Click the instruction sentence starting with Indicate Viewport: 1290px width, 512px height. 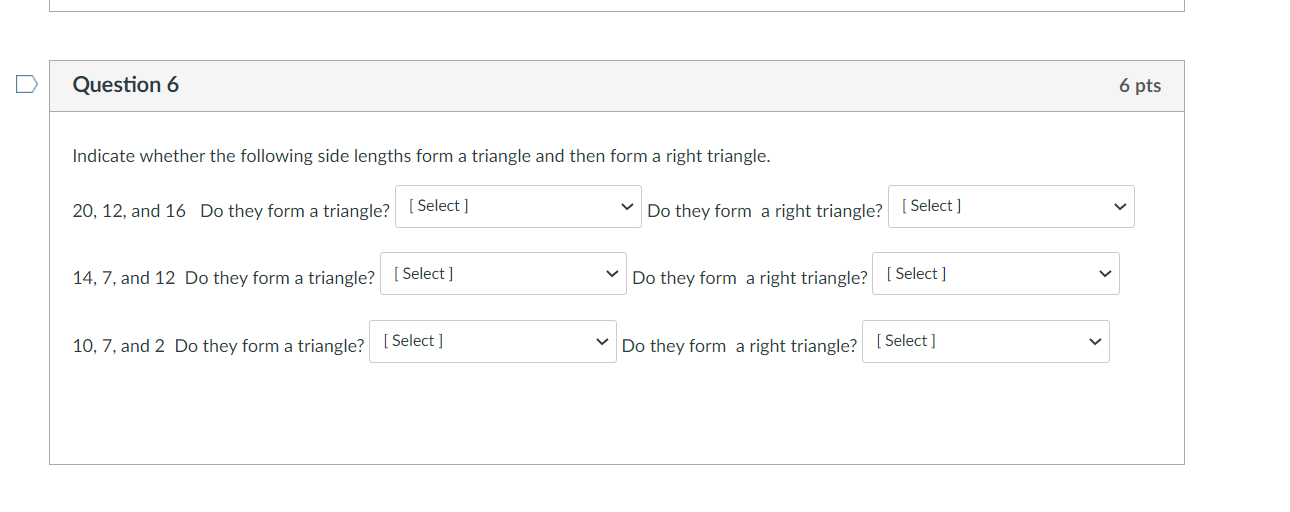point(421,156)
